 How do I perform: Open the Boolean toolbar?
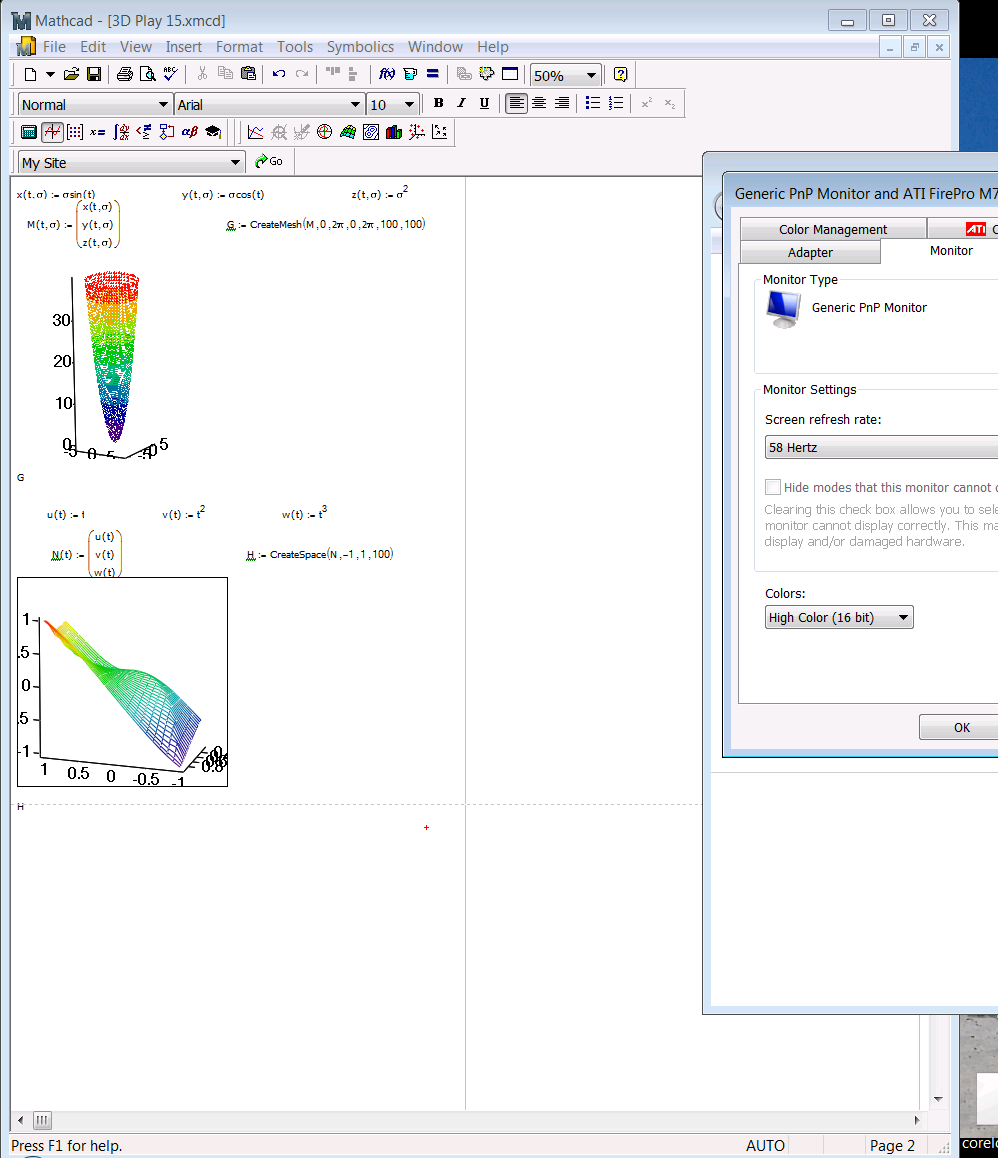pyautogui.click(x=144, y=132)
